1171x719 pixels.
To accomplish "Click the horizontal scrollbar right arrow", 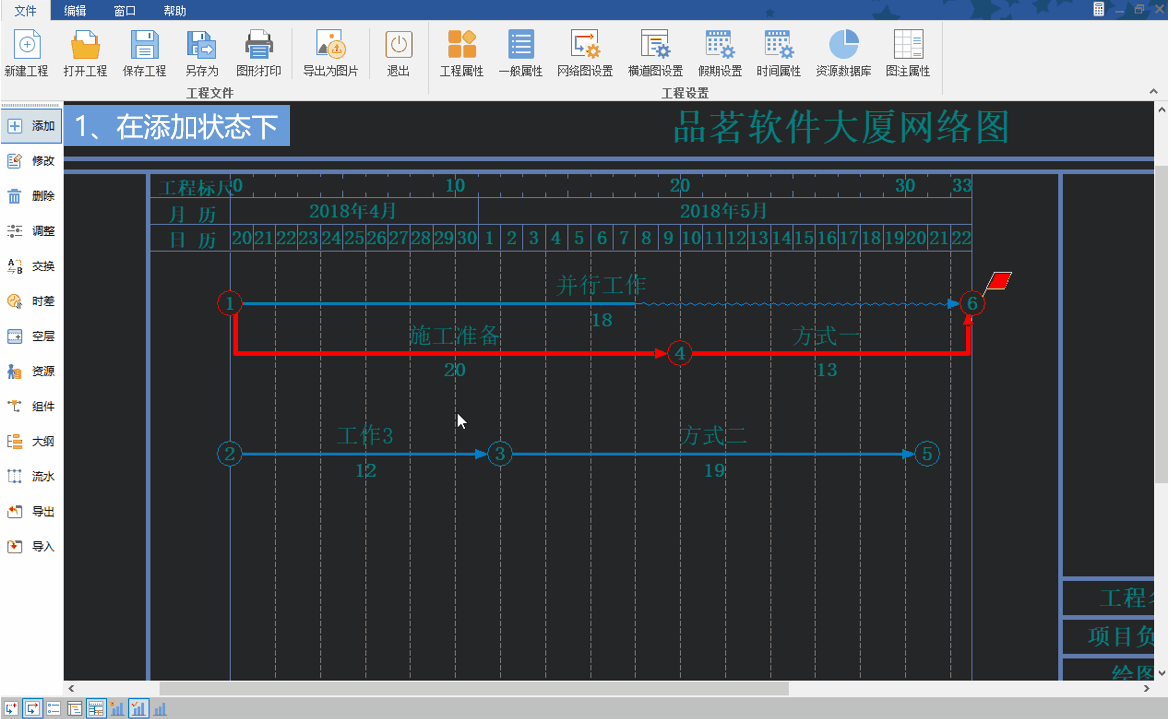I will tap(1147, 689).
